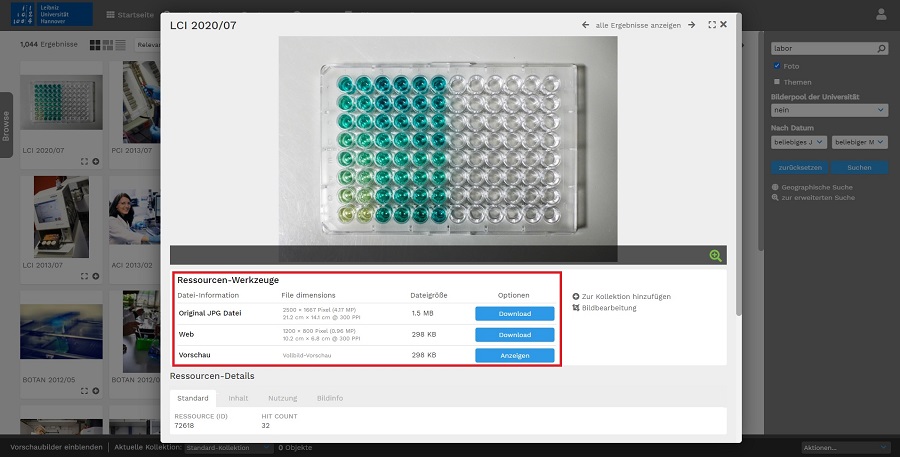Open fullscreen preview for LCI 2020/07 thumbnail
This screenshot has height=457, width=900.
pyautogui.click(x=84, y=161)
